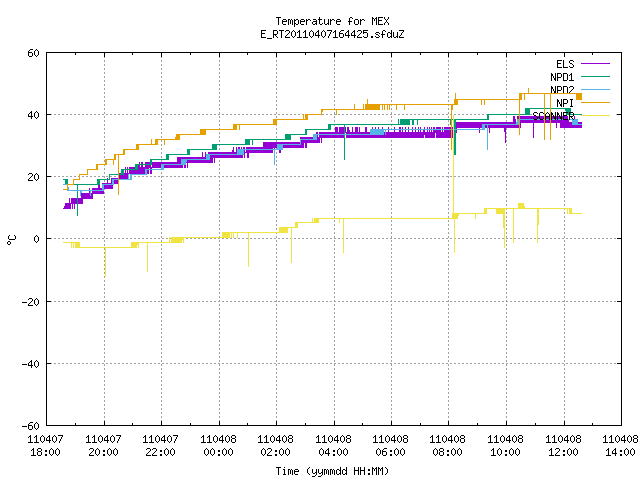This screenshot has width=640, height=480.
Task: Click the ELS legend label
Action: [x=565, y=64]
